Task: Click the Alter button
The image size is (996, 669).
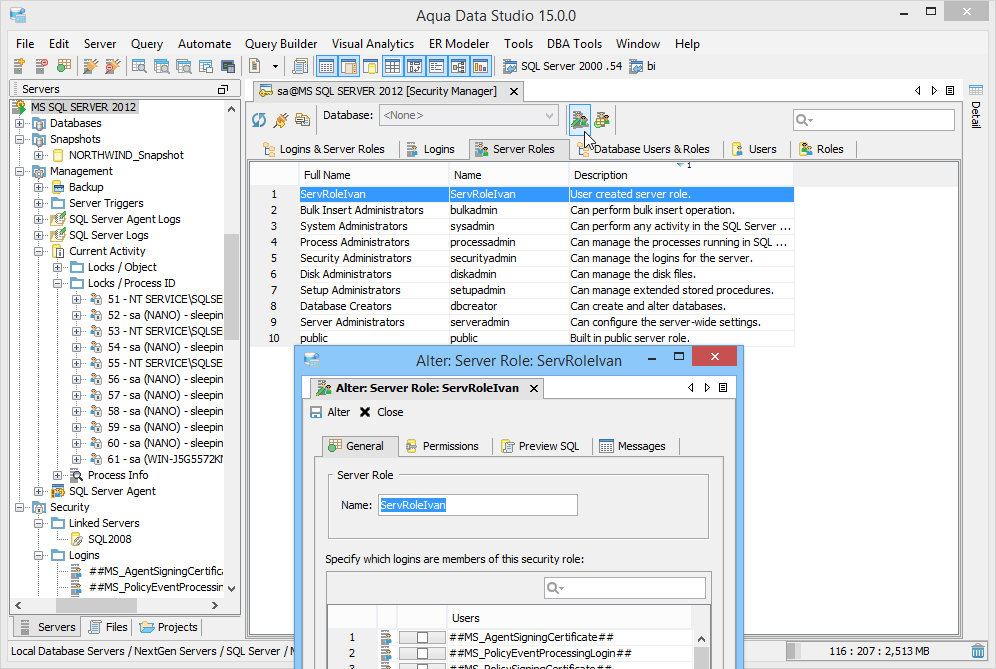Action: (330, 412)
